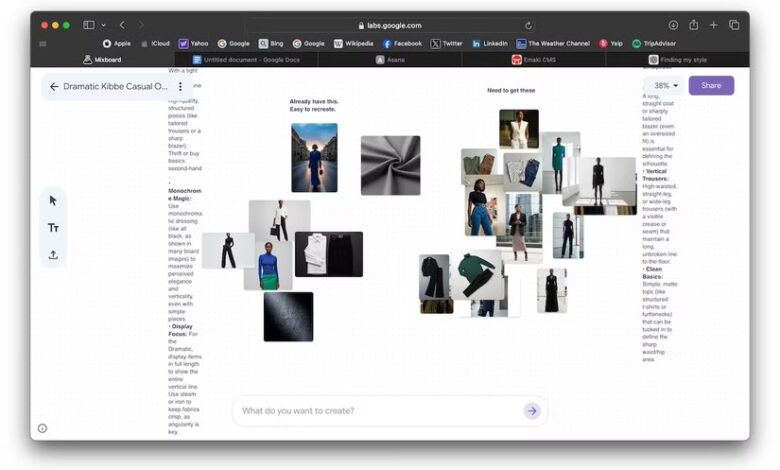Screen dimensions: 780x470
Task: Open the three-dot menu next to the board title
Action: coord(180,87)
